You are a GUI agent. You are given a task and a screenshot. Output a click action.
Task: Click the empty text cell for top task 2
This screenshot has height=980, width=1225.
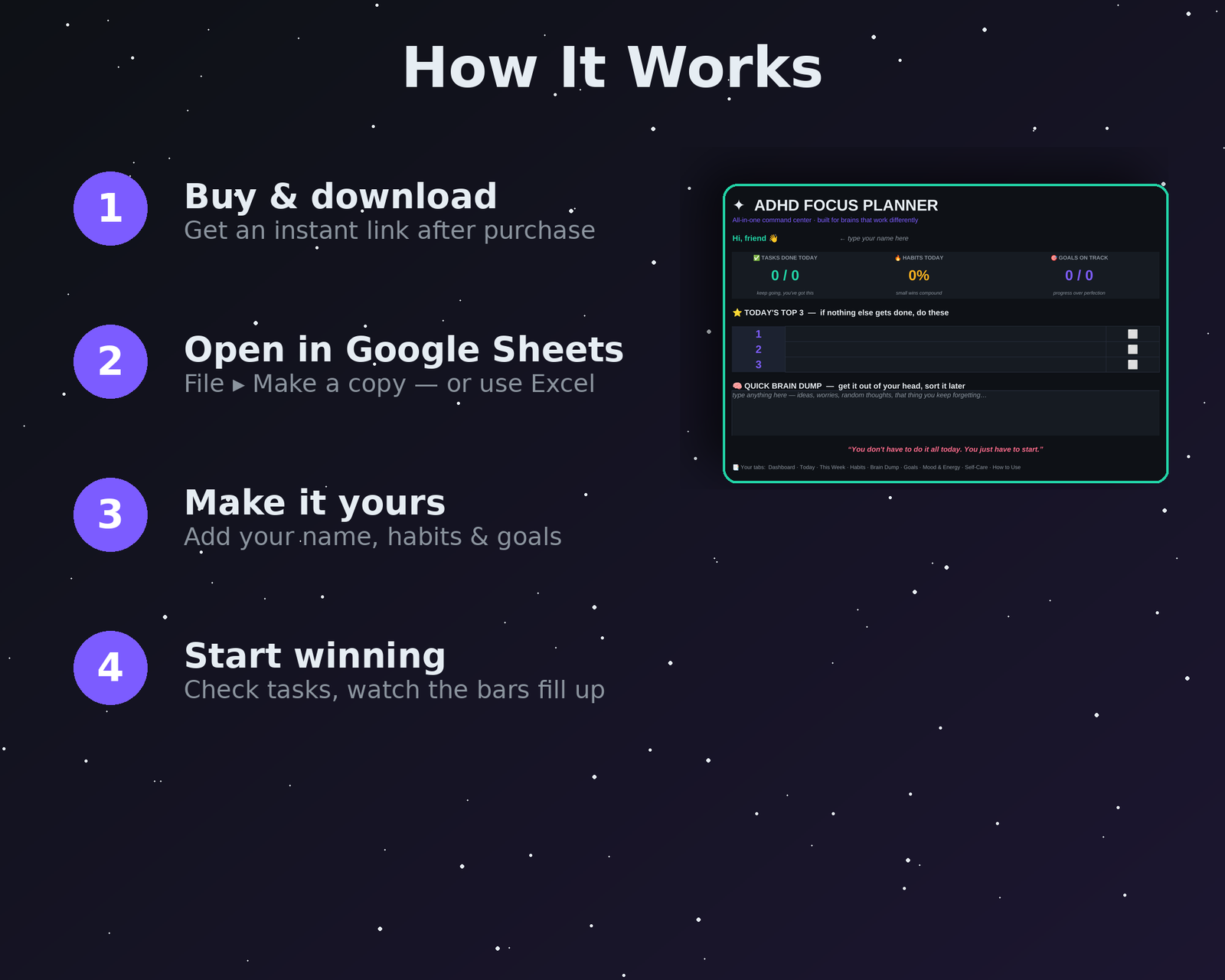point(946,349)
